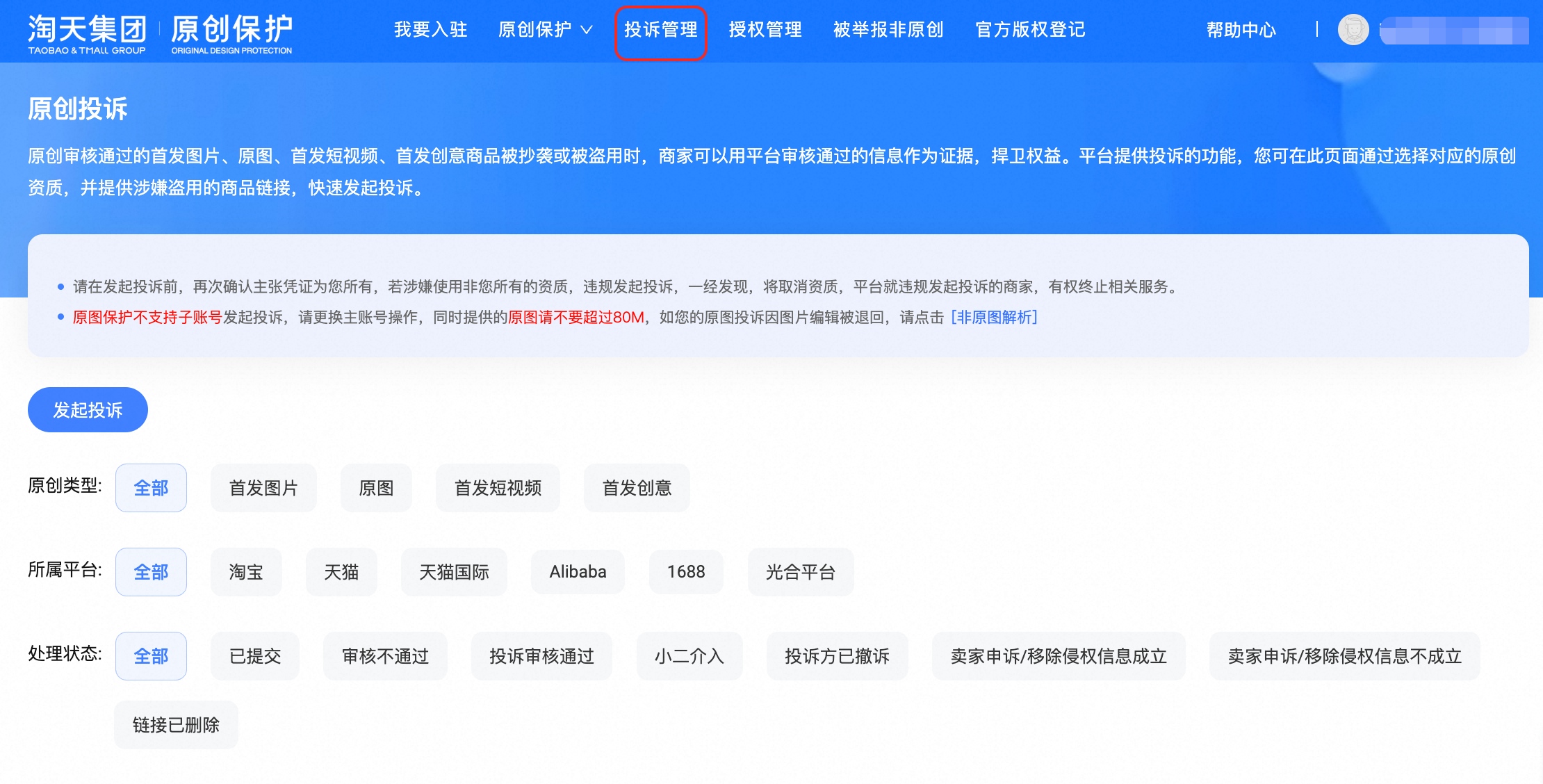
Task: Click the blurred account name
Action: click(1454, 31)
